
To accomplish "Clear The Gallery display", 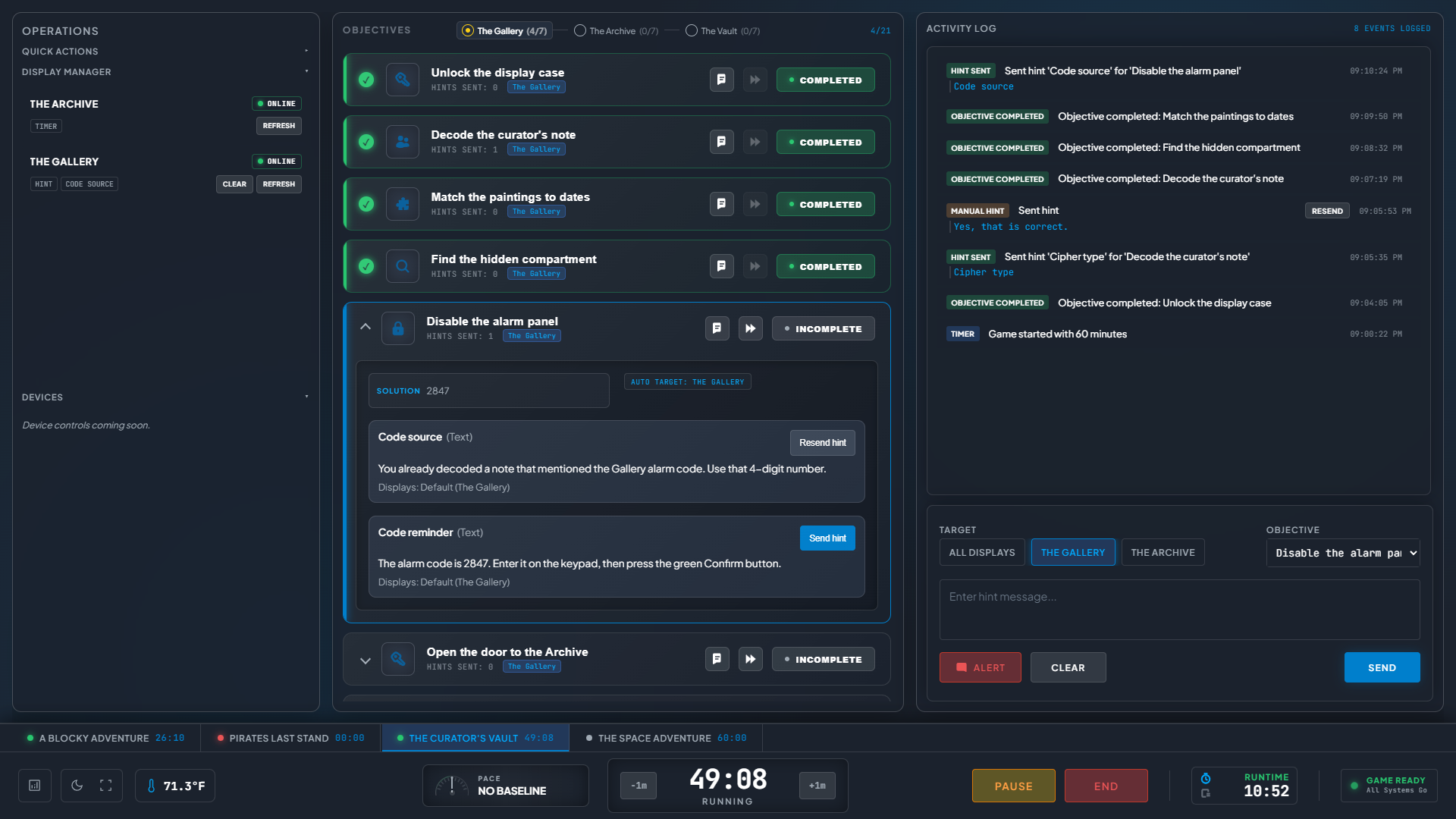I will point(234,184).
